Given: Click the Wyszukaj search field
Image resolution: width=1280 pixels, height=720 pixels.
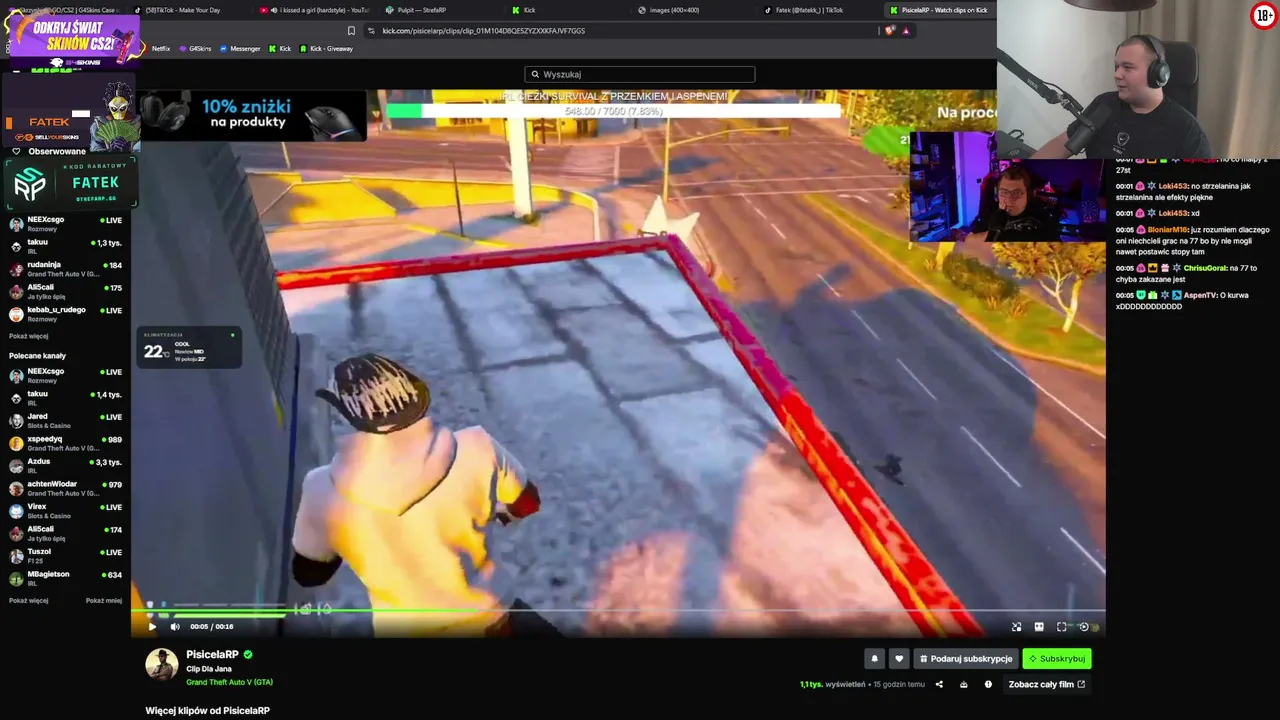Looking at the screenshot, I should 640,74.
